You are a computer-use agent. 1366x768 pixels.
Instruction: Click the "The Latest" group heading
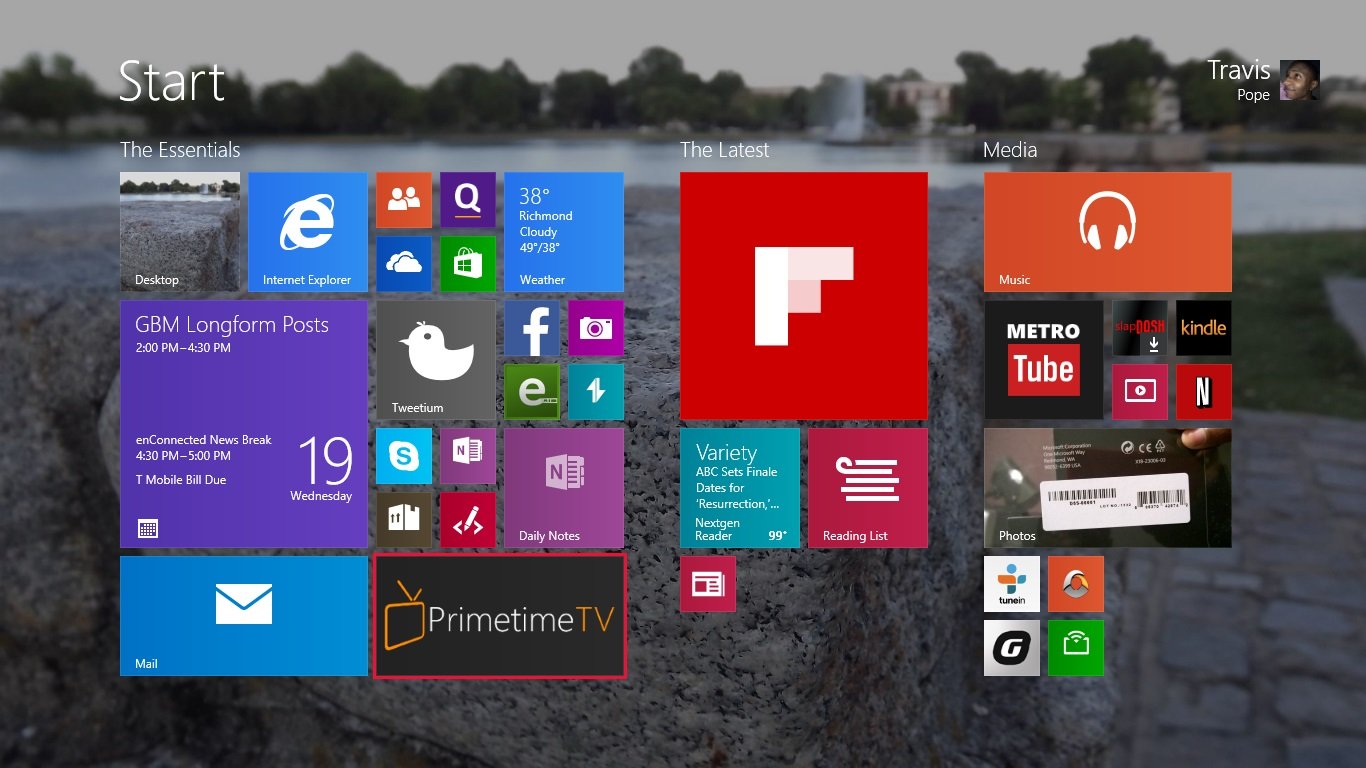click(725, 150)
